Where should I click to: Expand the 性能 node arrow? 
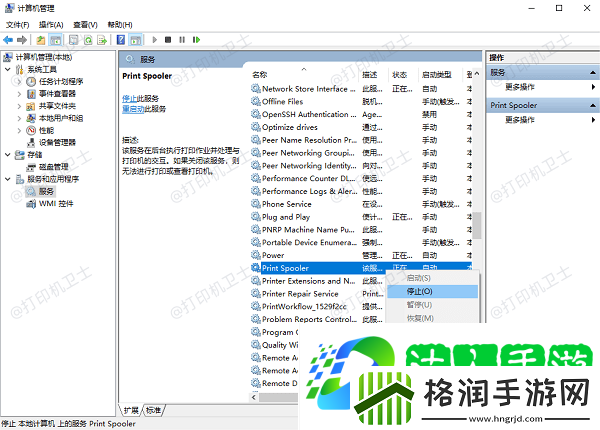(19, 130)
